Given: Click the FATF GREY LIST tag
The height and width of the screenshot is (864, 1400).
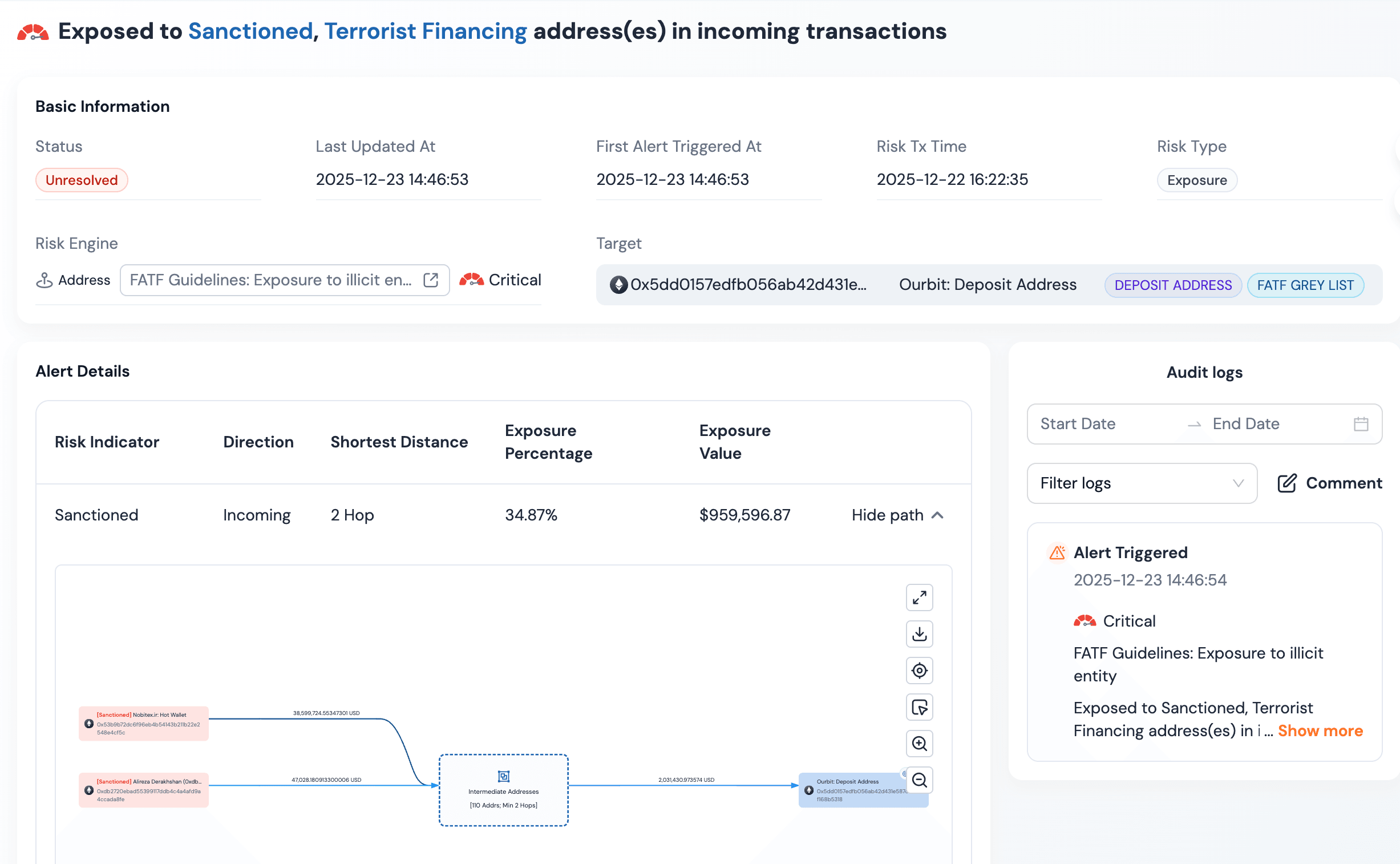Looking at the screenshot, I should 1305,285.
